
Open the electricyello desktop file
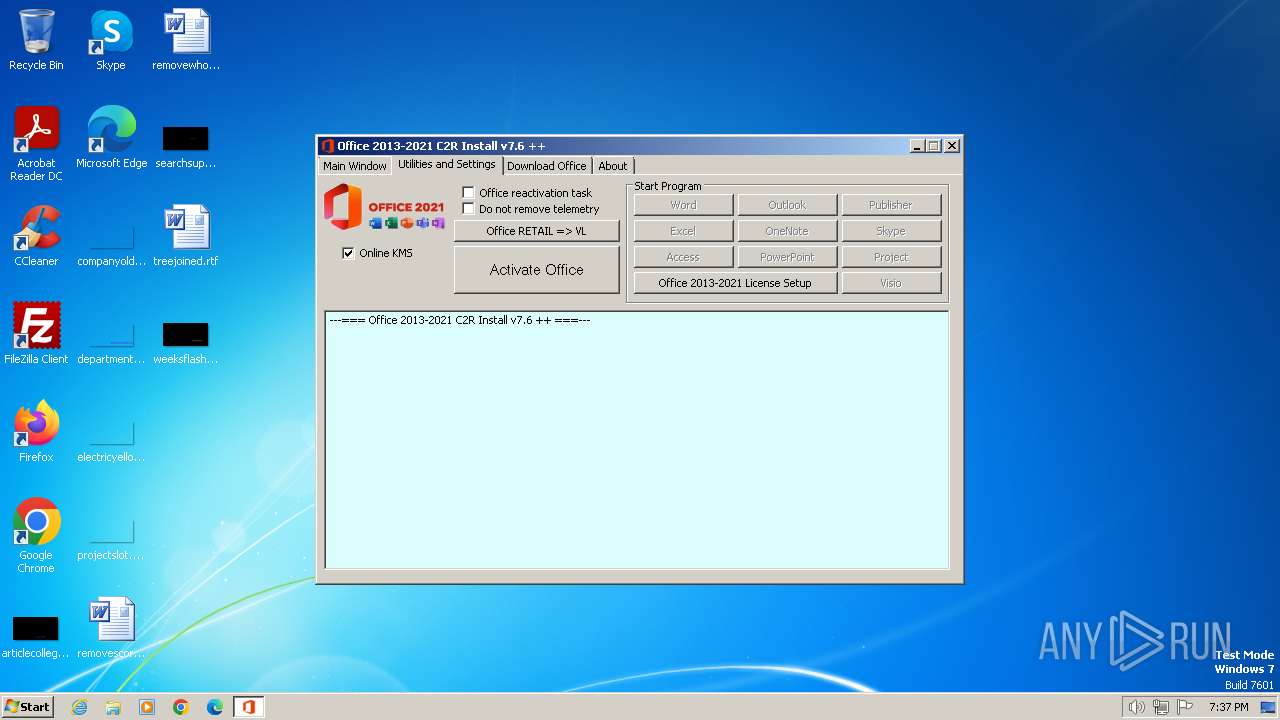coord(111,440)
